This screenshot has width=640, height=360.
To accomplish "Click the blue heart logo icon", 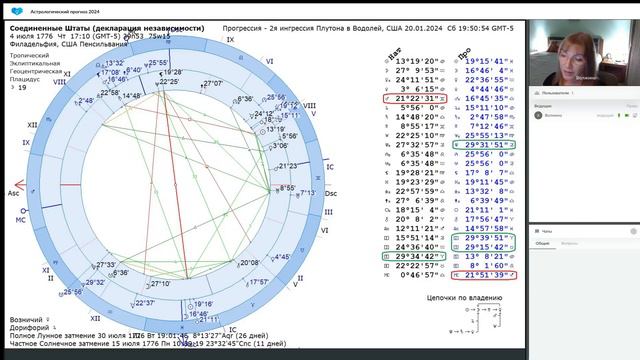I will [x=17, y=11].
